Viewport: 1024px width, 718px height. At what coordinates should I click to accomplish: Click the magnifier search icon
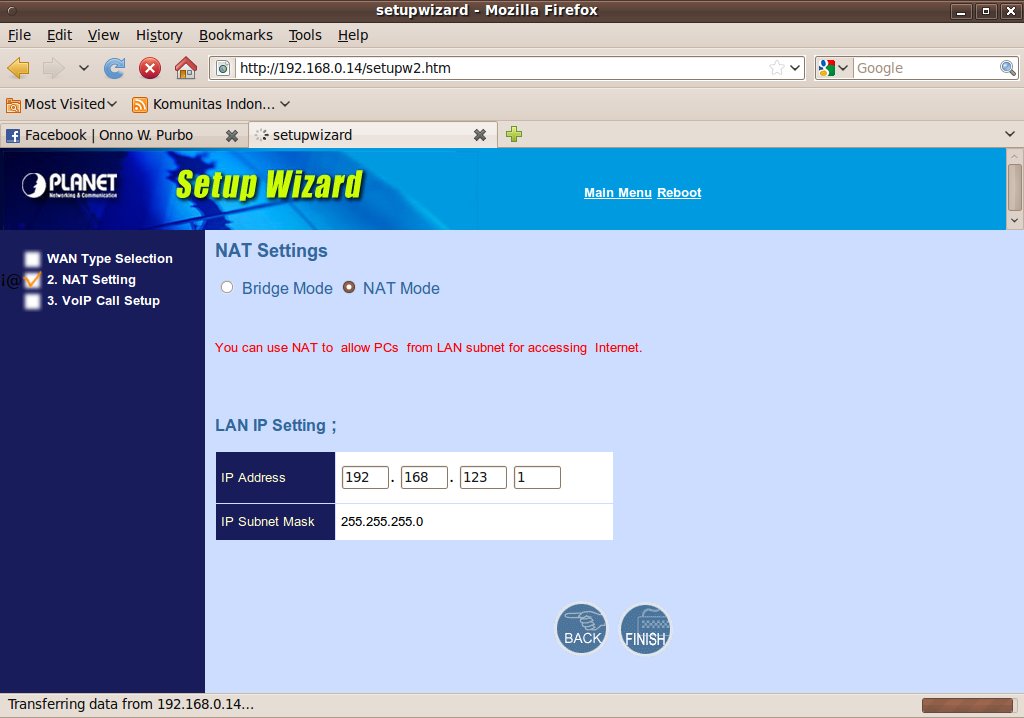(x=1008, y=68)
